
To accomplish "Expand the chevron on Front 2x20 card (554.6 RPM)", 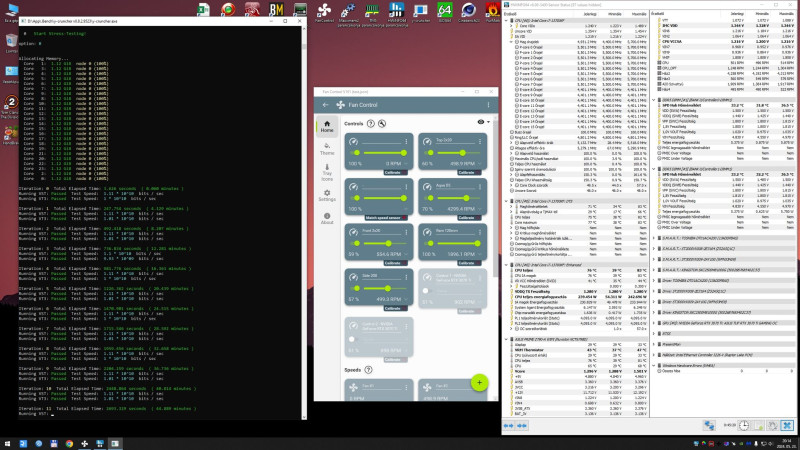I will click(x=406, y=254).
